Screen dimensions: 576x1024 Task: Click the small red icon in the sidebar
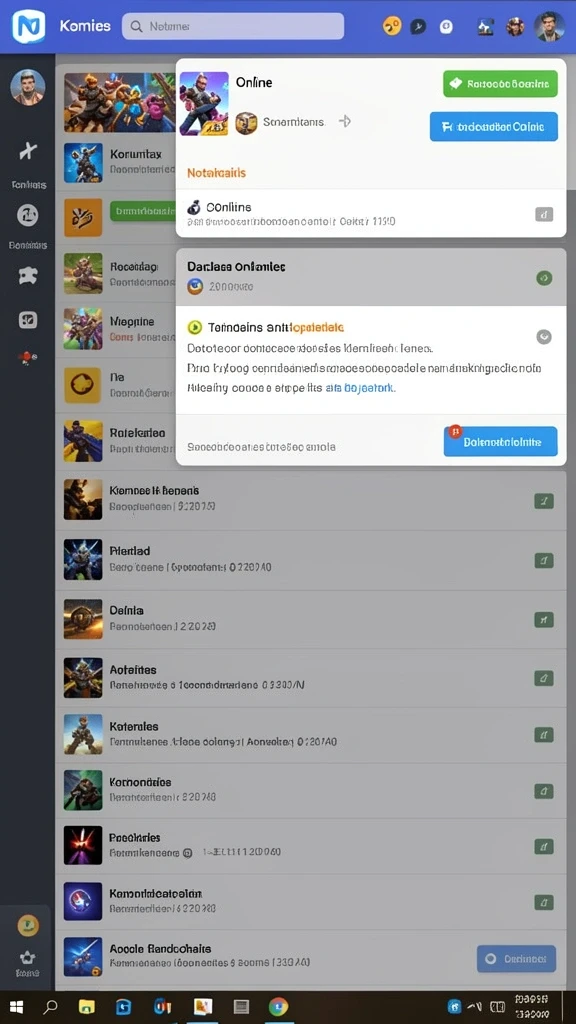(27, 357)
